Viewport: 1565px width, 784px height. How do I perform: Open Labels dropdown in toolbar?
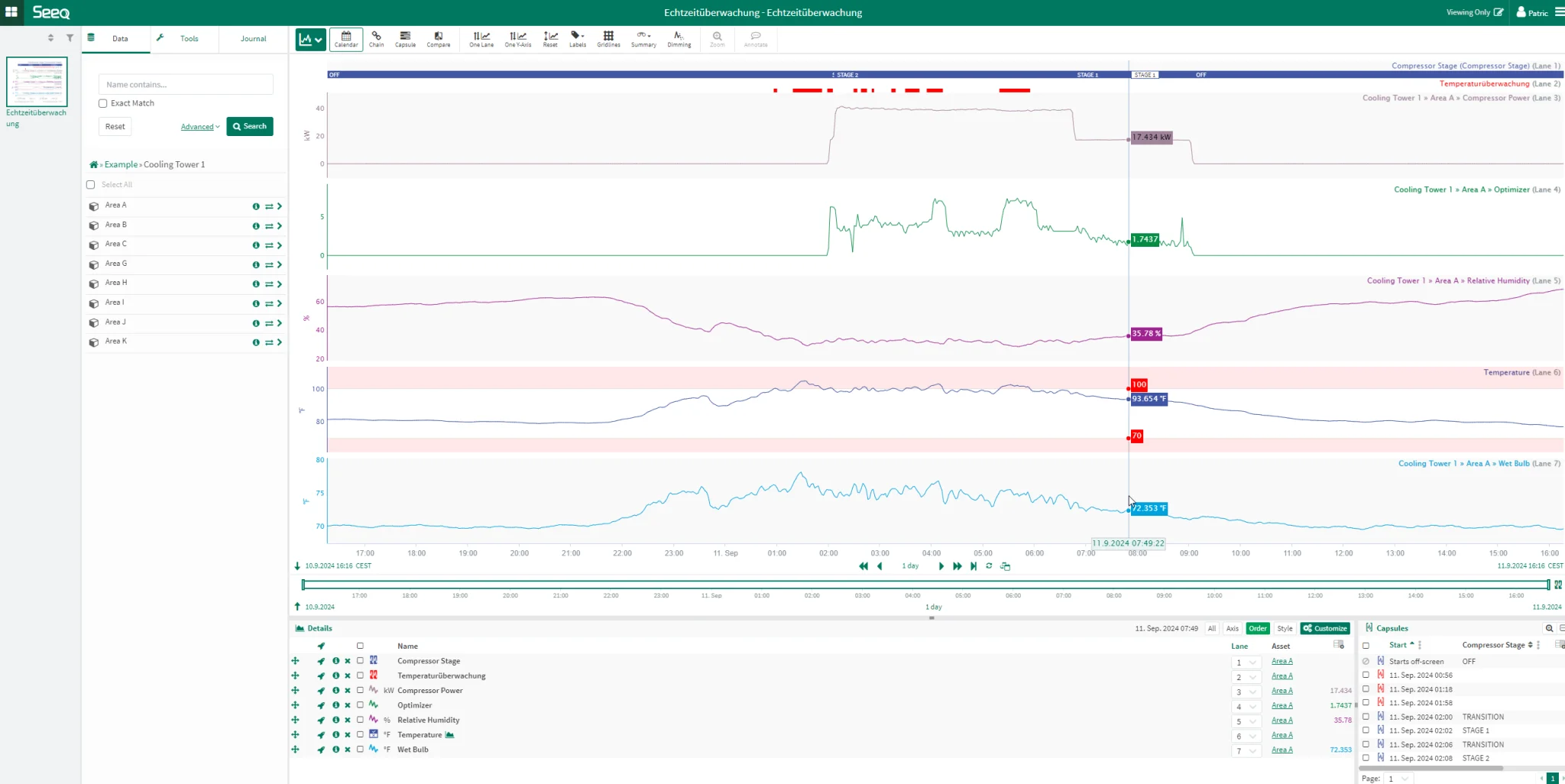point(578,39)
